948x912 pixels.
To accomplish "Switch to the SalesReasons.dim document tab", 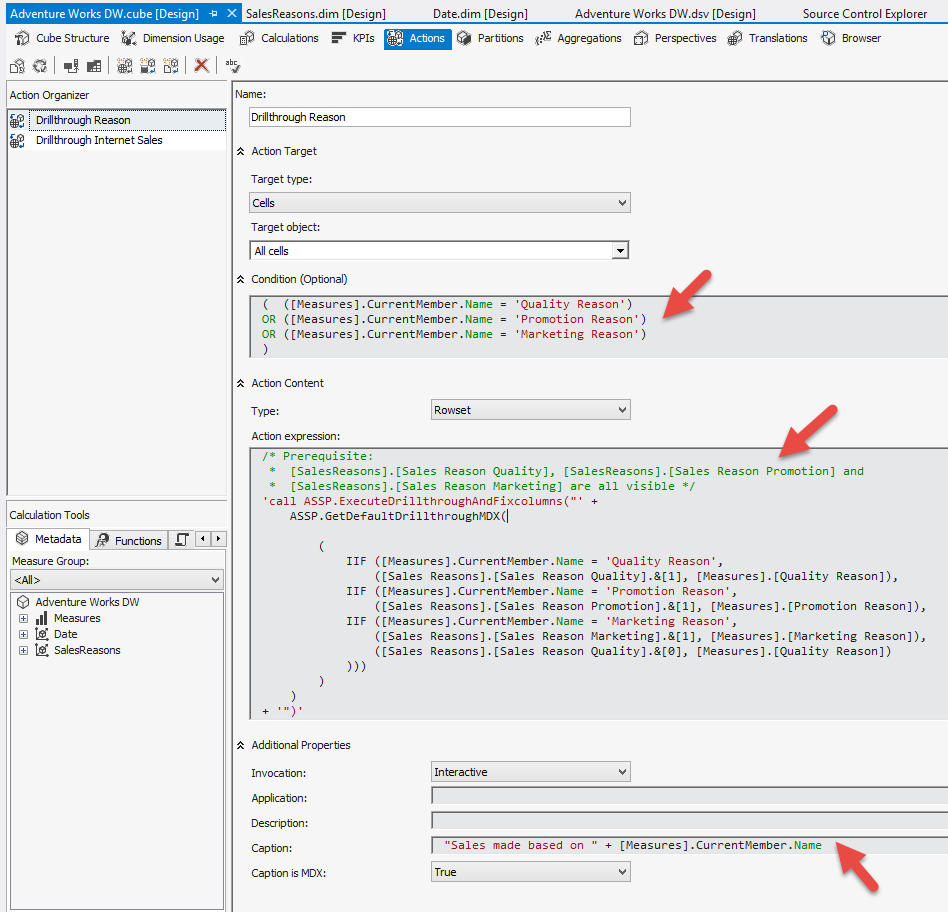I will pos(316,13).
